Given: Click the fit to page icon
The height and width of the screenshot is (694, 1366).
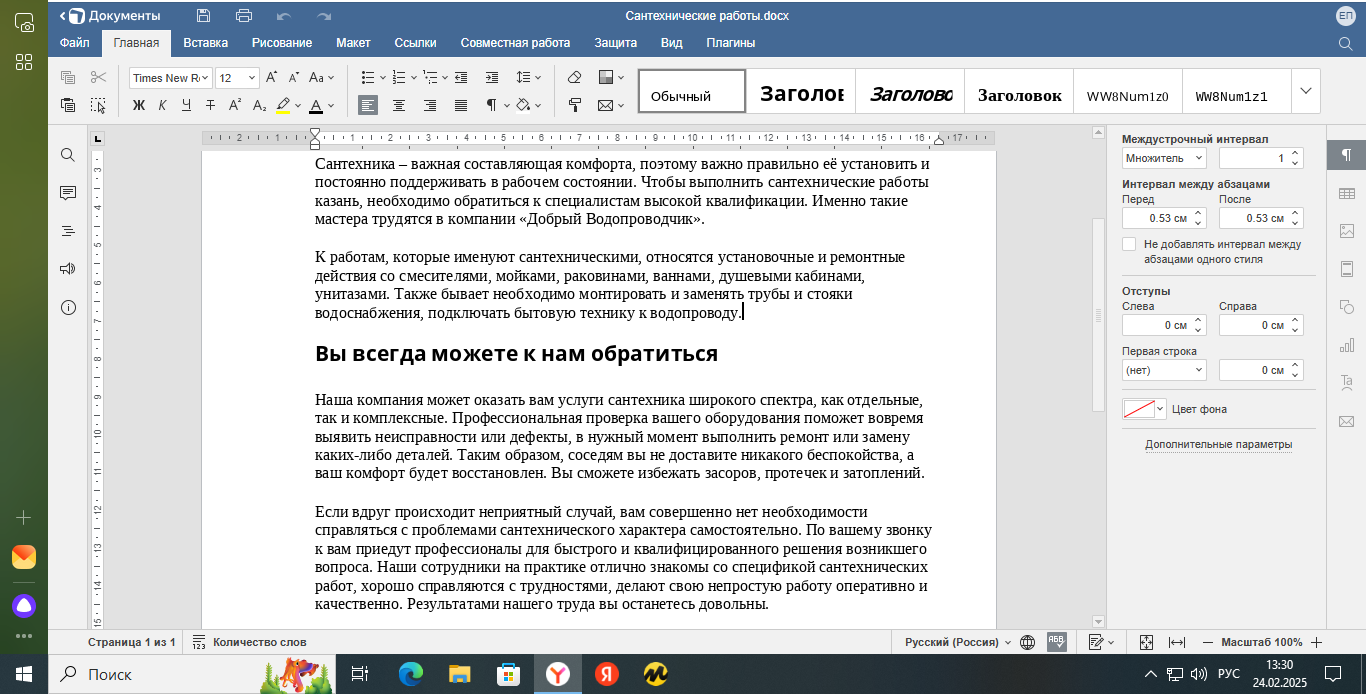Looking at the screenshot, I should click(x=1147, y=642).
